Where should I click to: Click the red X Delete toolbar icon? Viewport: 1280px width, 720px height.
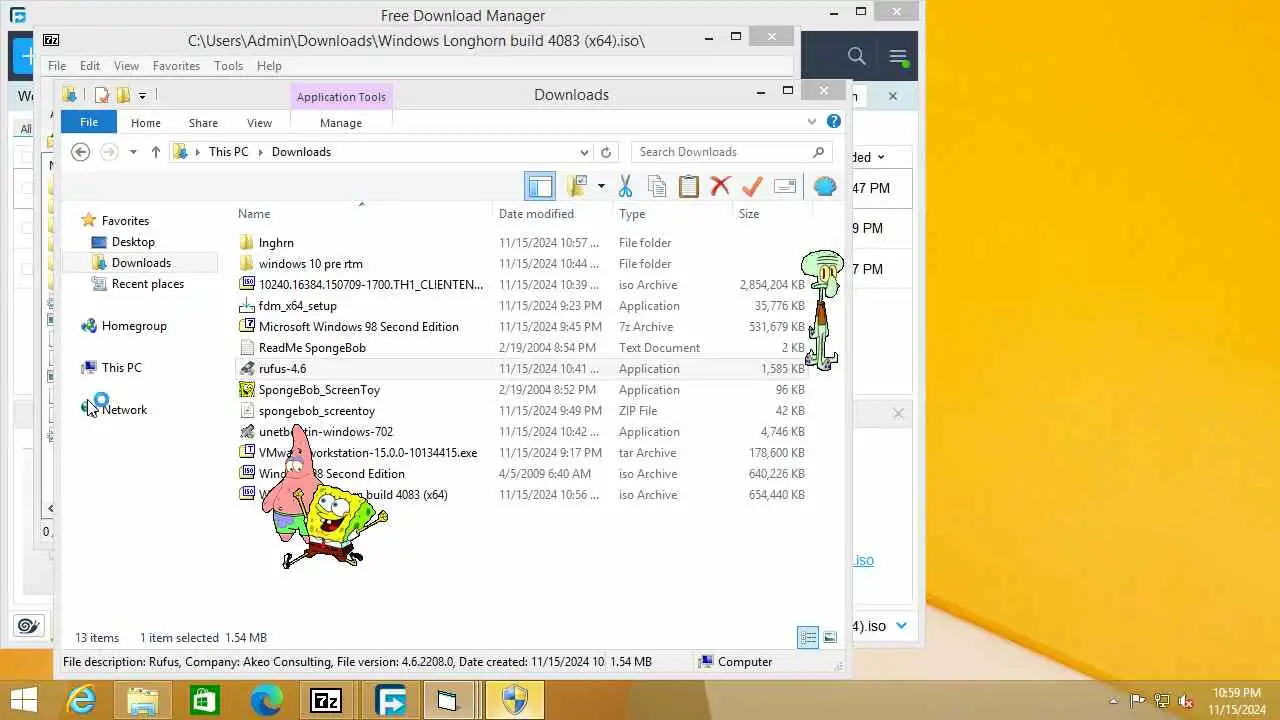point(720,186)
